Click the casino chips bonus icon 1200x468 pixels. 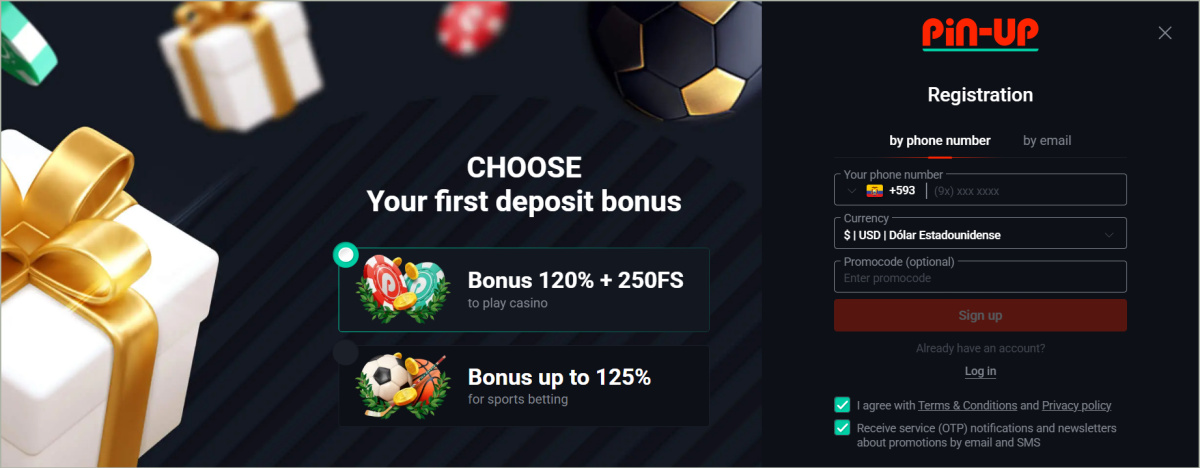[405, 289]
